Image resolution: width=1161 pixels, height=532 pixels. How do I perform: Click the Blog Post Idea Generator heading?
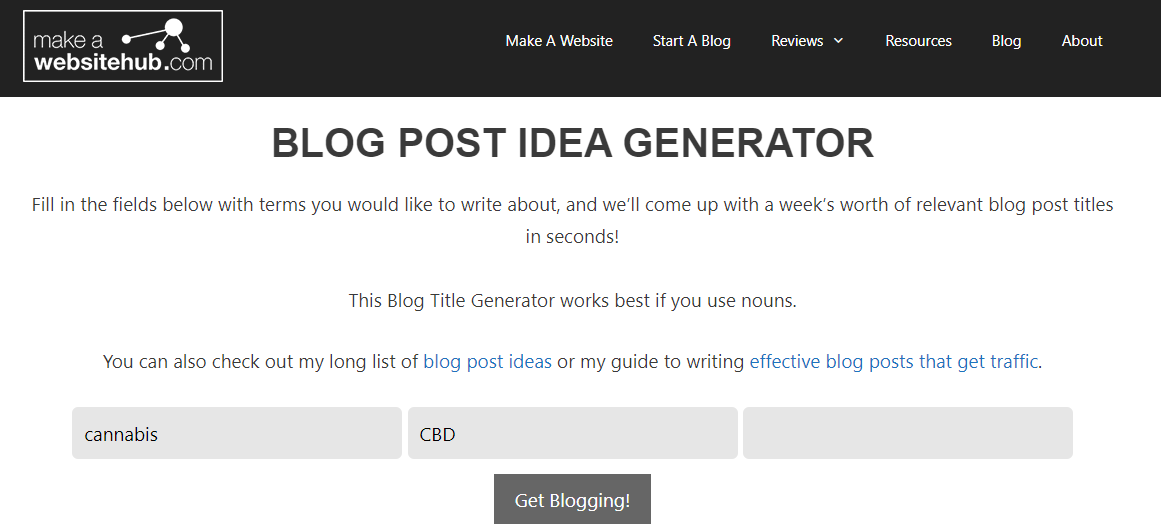coord(573,143)
